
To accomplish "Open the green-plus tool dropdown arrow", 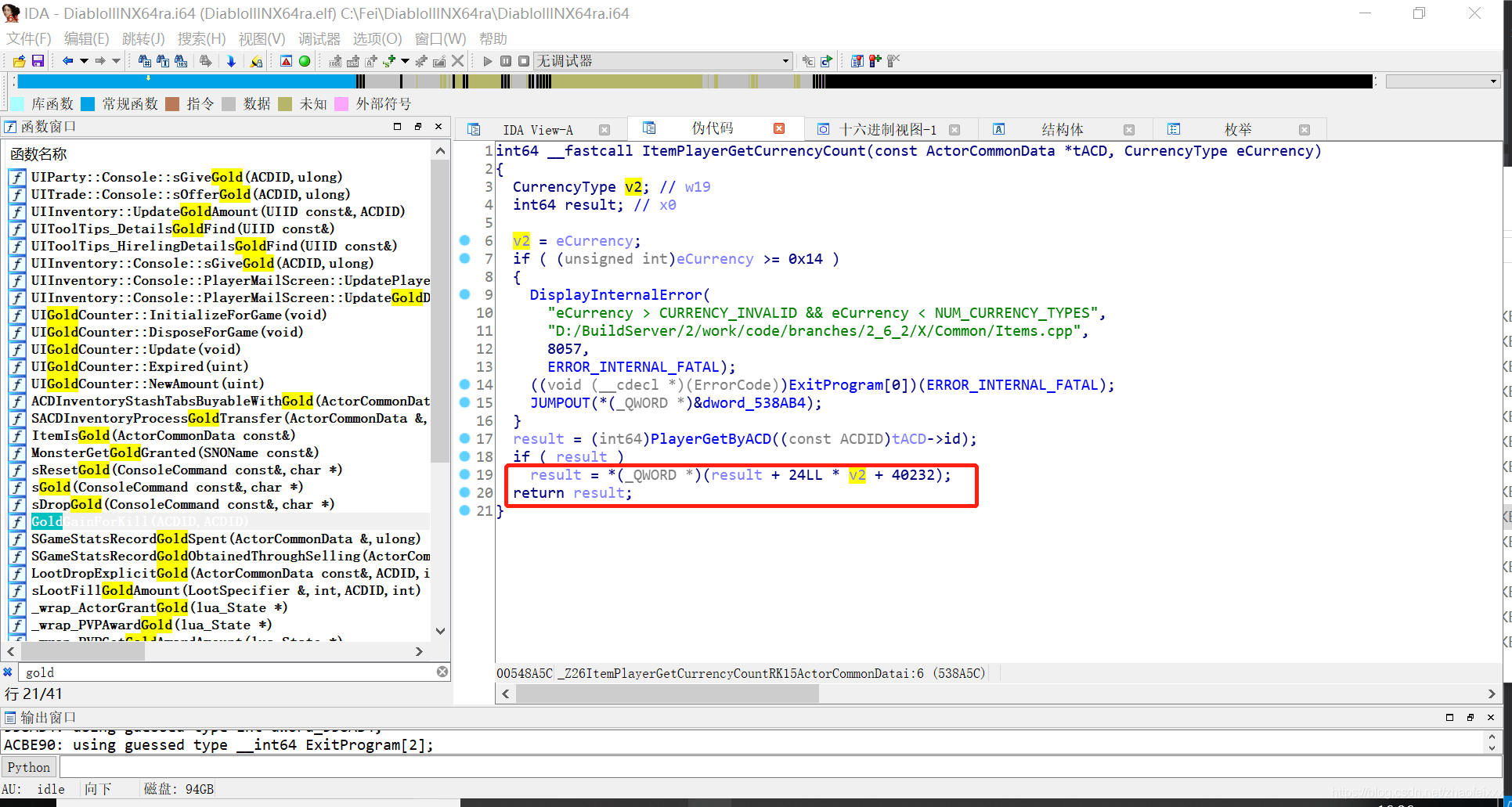I will click(405, 61).
